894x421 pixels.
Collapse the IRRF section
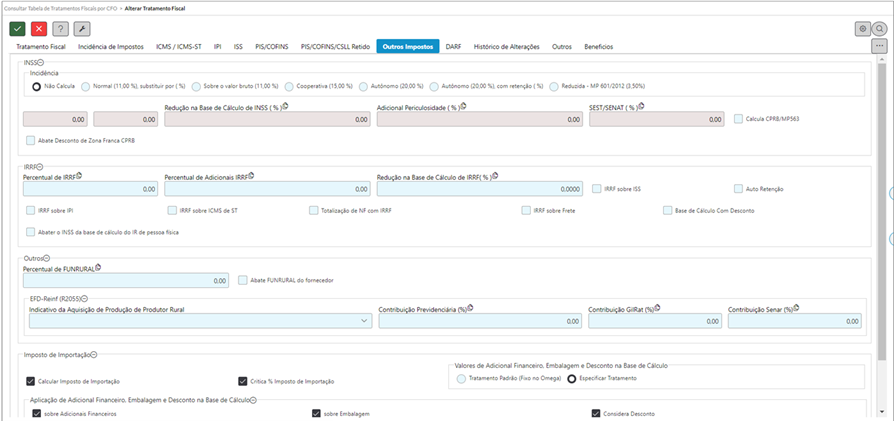click(x=42, y=166)
